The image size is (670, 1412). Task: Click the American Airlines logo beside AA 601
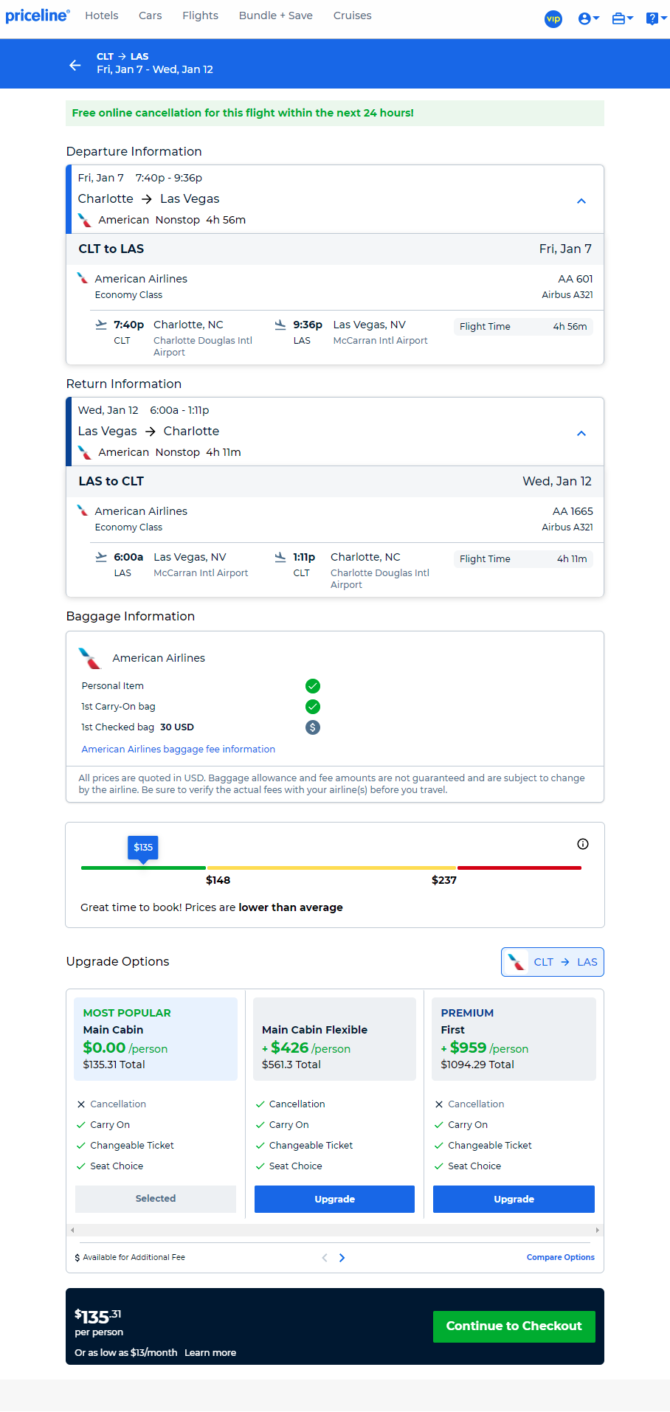pyautogui.click(x=83, y=278)
